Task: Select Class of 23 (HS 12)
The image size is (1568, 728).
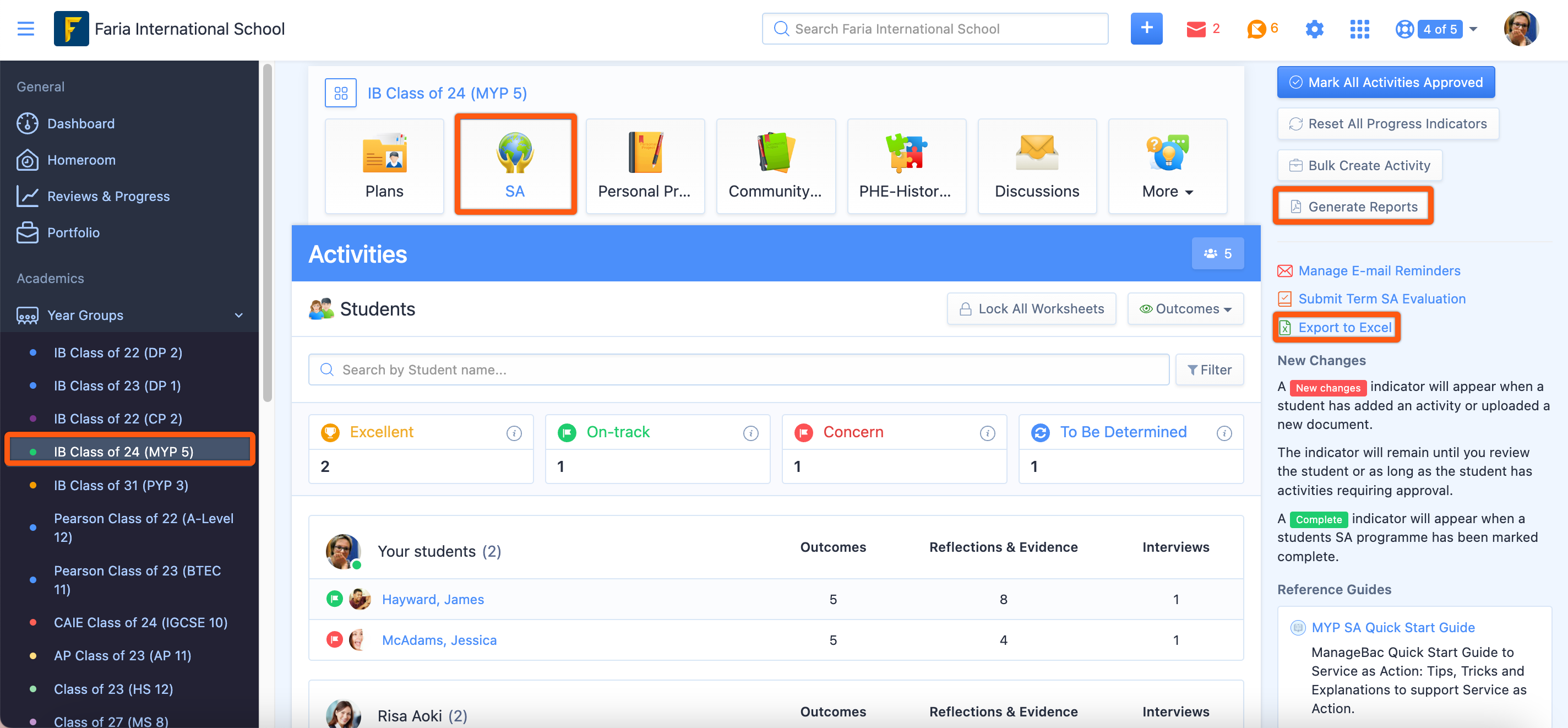Action: click(114, 689)
